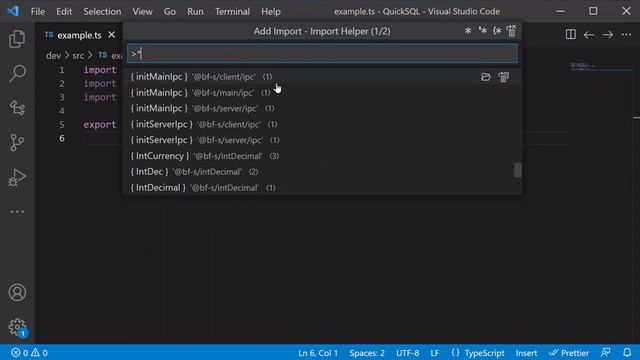
Task: Click the export keyword on line 5
Action: pos(100,124)
